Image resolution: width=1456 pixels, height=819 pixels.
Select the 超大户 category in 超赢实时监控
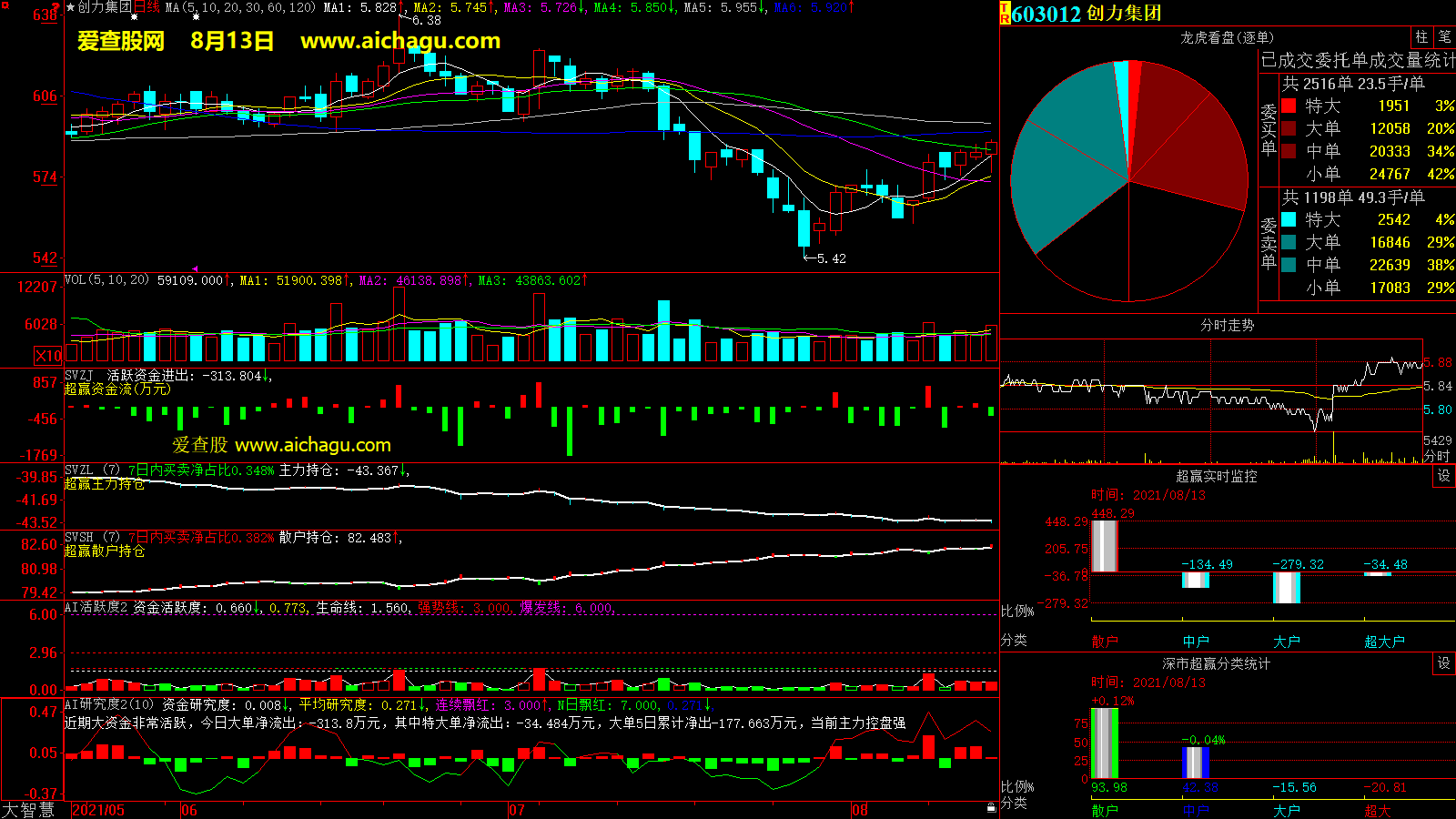[x=1383, y=642]
